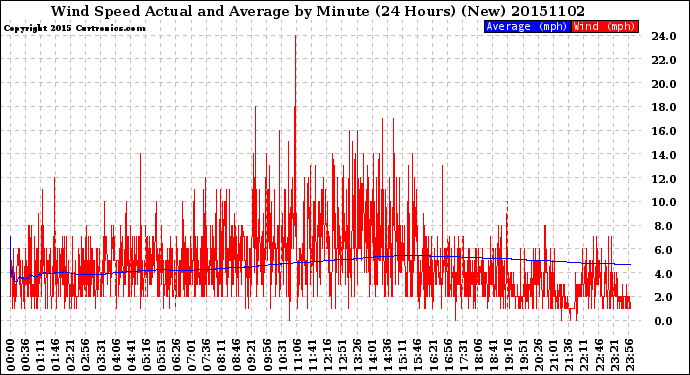Click the 13:26 time label
Viewport: 690px width, 375px height.
(357, 355)
